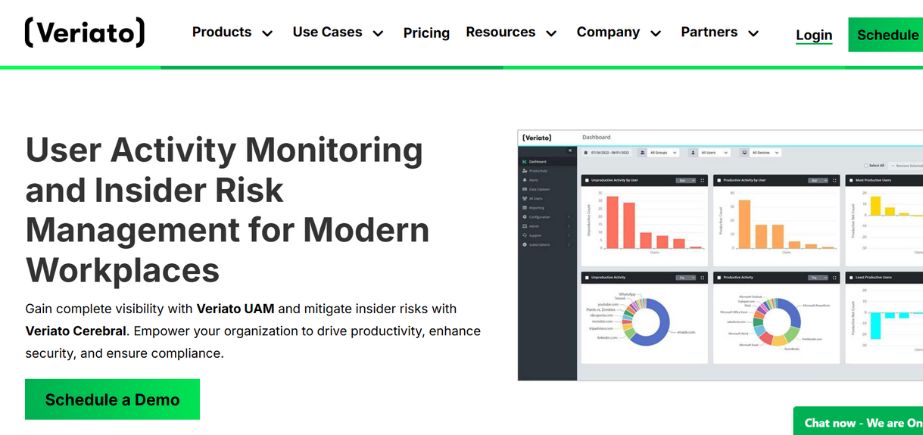Click the person icon beside the All Users filter
Viewport: 923px width, 435px height.
pos(693,152)
